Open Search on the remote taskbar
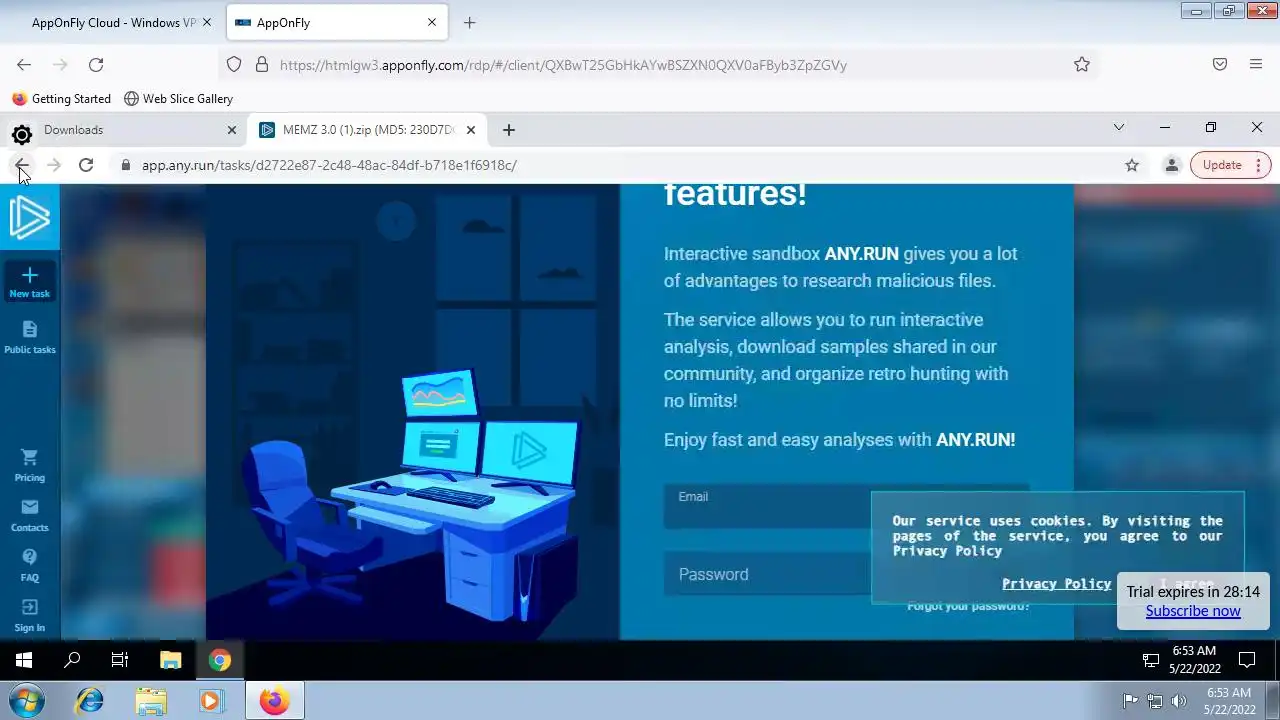1280x720 pixels. 72,660
